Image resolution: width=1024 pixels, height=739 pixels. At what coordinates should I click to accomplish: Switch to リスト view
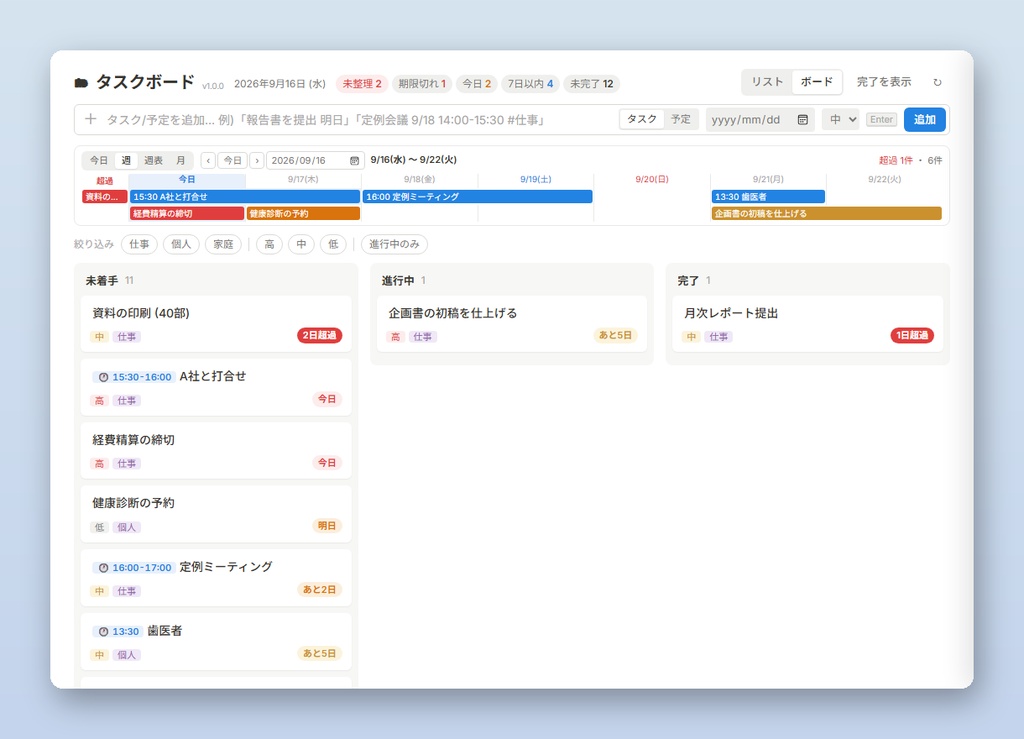tap(767, 82)
